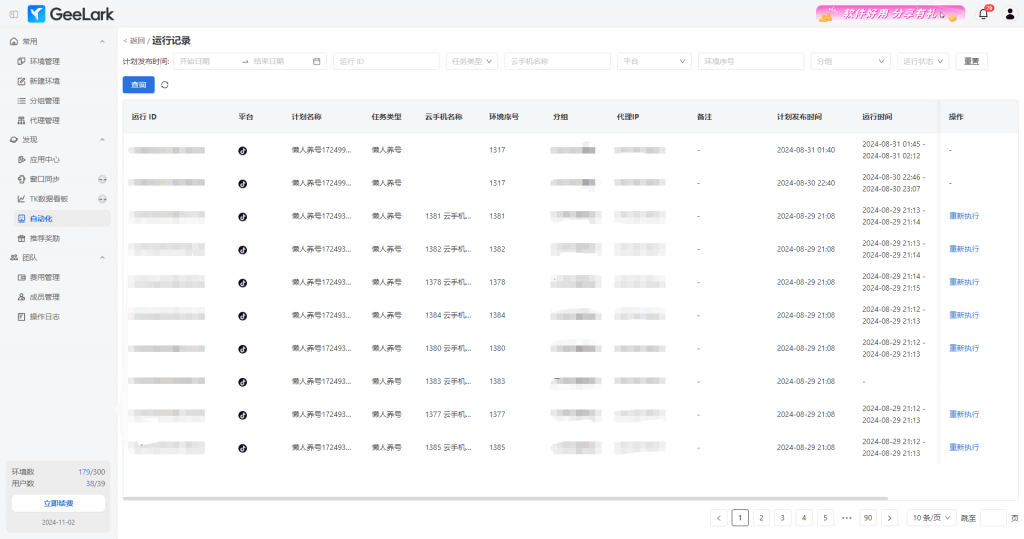This screenshot has height=539, width=1024.
Task: Click the TikTok platform icon in the first row
Action: coord(242,151)
